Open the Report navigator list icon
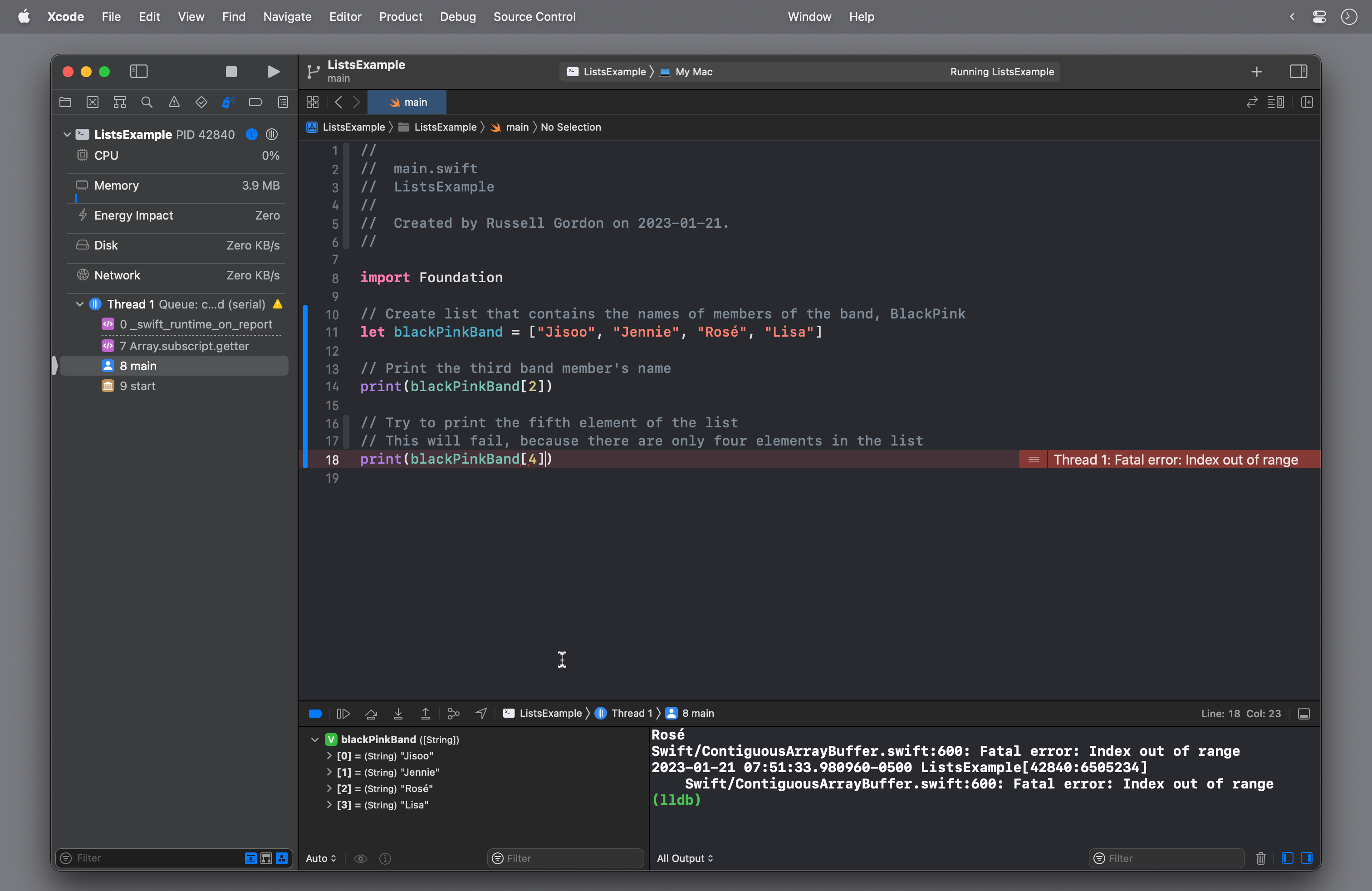Screen dimensions: 1372x891 click(x=283, y=102)
